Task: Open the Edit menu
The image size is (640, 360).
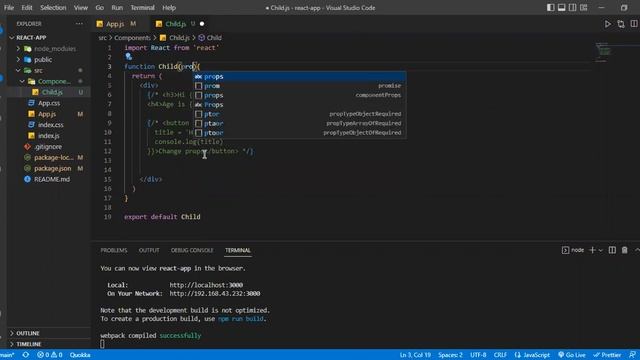Action: pyautogui.click(x=27, y=7)
